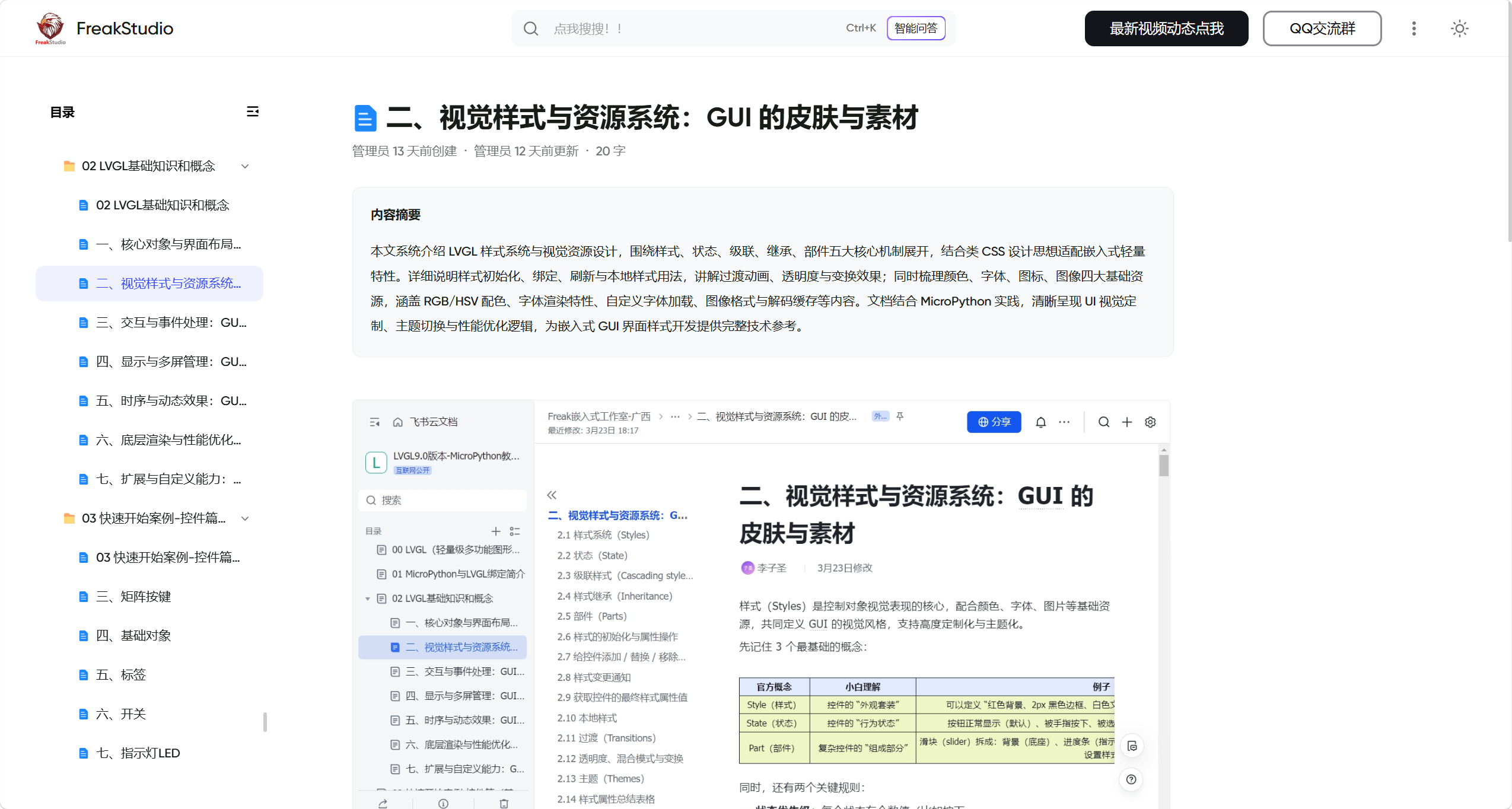Click the 最新视频动态点我 button
The width and height of the screenshot is (1512, 809).
pos(1166,28)
